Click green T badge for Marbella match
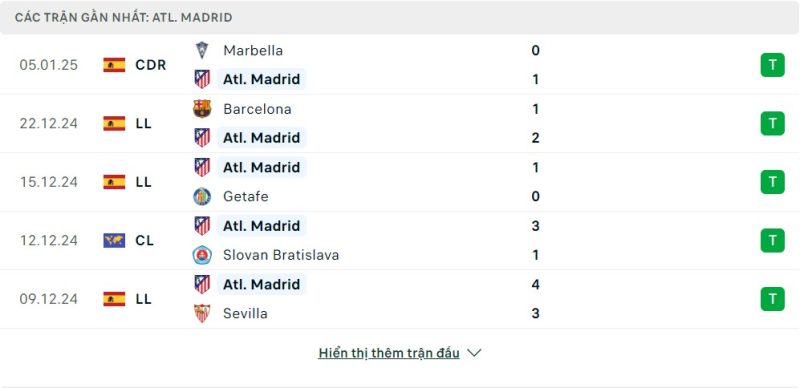The width and height of the screenshot is (800, 388). [772, 65]
